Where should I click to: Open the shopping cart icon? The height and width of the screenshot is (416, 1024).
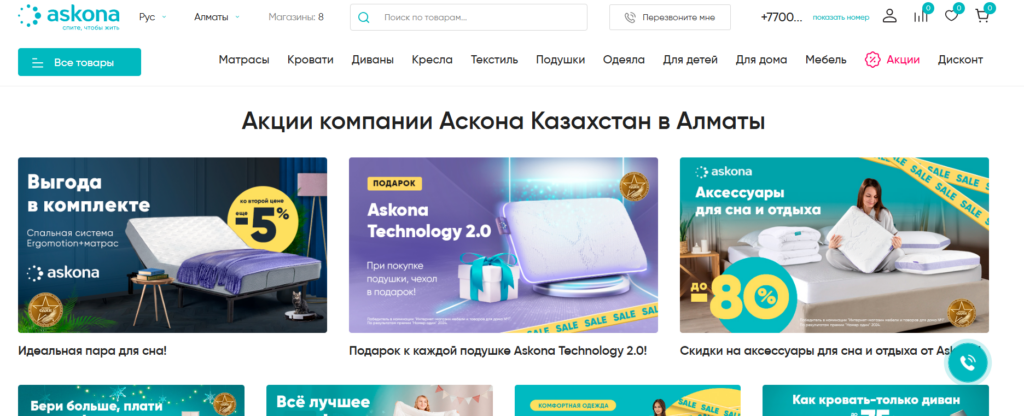click(982, 16)
